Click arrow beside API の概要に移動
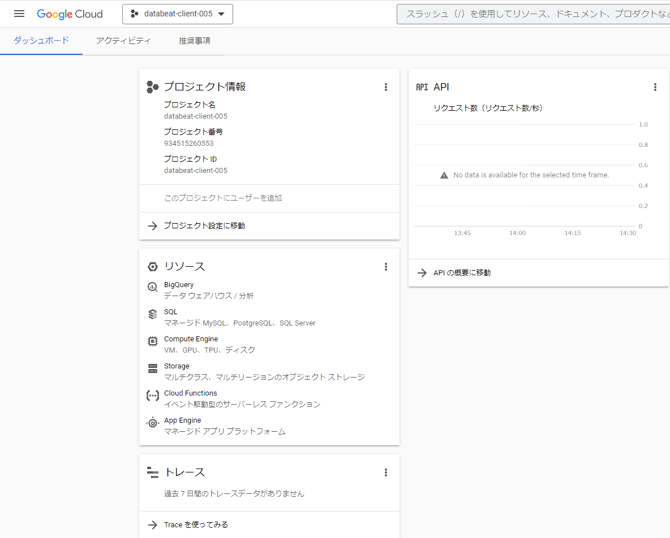The image size is (670, 538). tap(422, 273)
